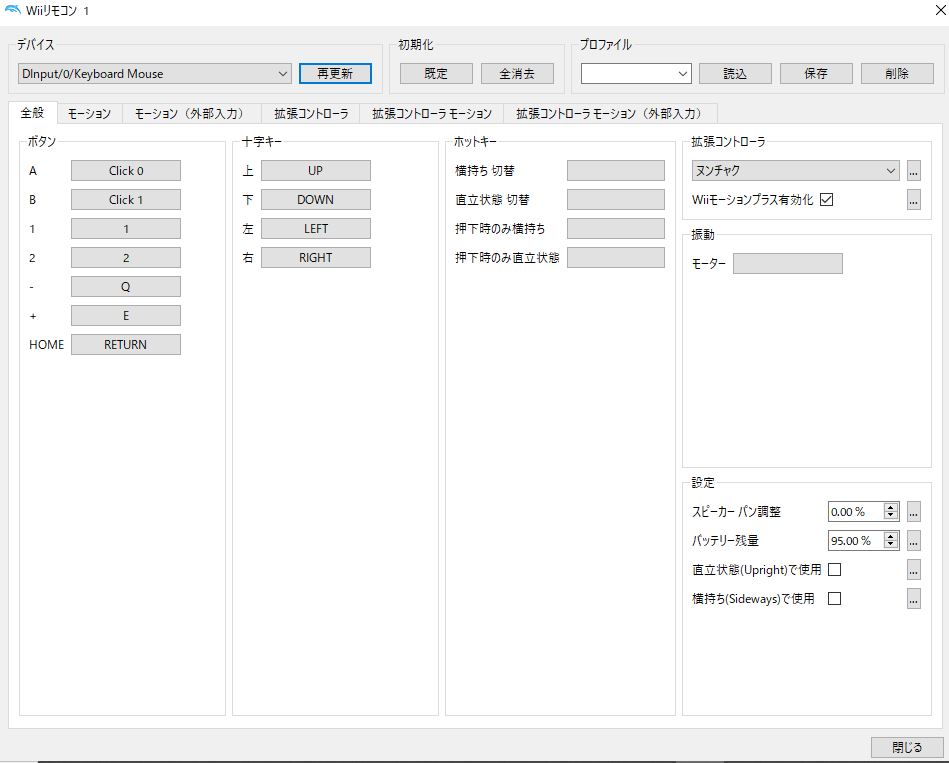Screen dimensions: 949x763
Task: Click the 保存 save profile button
Action: 815,73
